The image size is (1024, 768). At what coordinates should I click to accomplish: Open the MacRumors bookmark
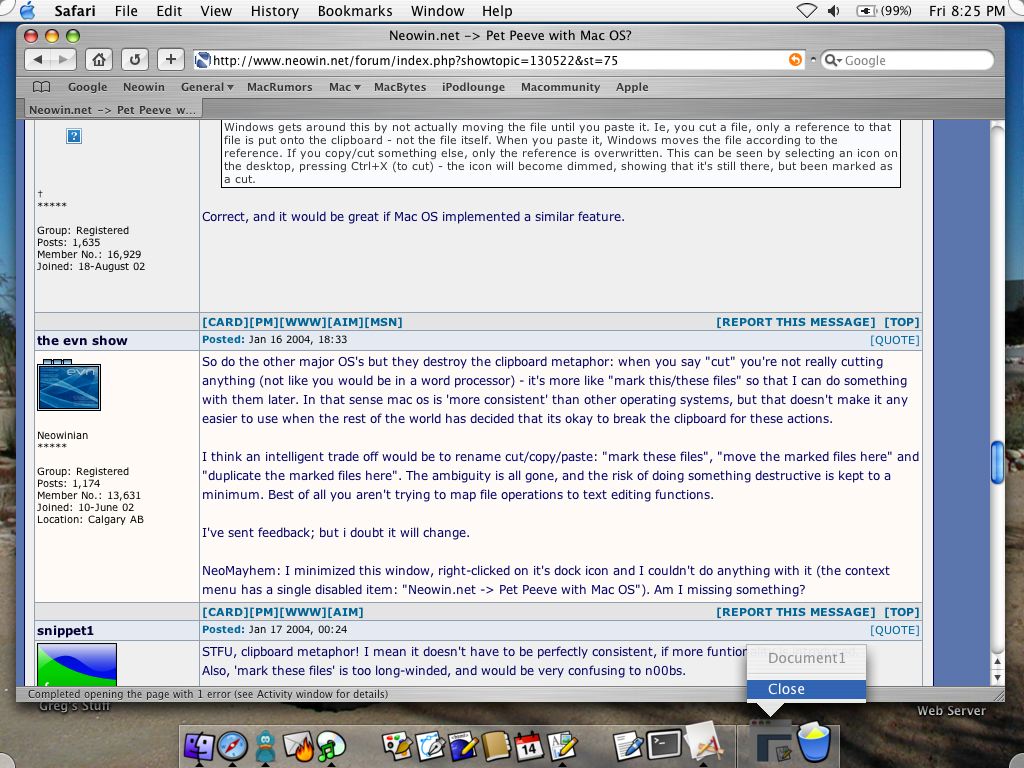coord(280,87)
